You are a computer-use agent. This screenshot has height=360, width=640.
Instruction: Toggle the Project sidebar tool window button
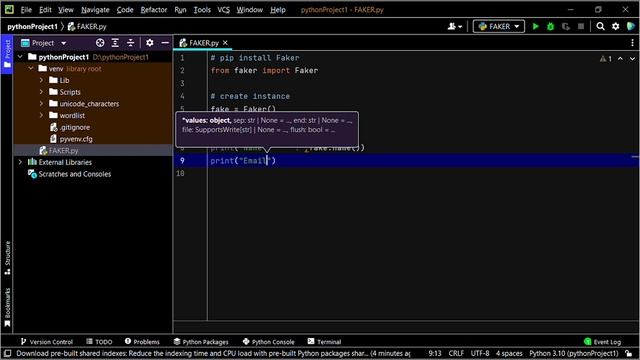7,54
